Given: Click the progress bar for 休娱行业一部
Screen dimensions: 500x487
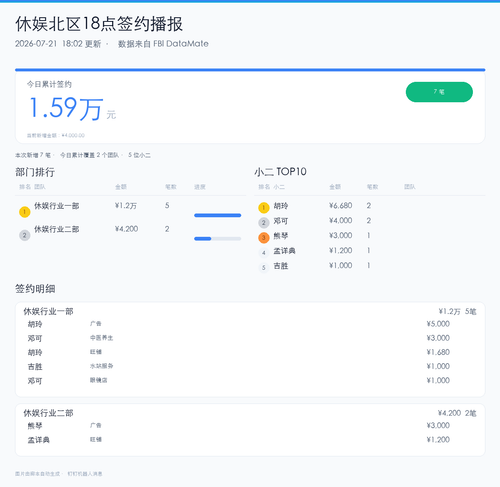Looking at the screenshot, I should pos(217,215).
